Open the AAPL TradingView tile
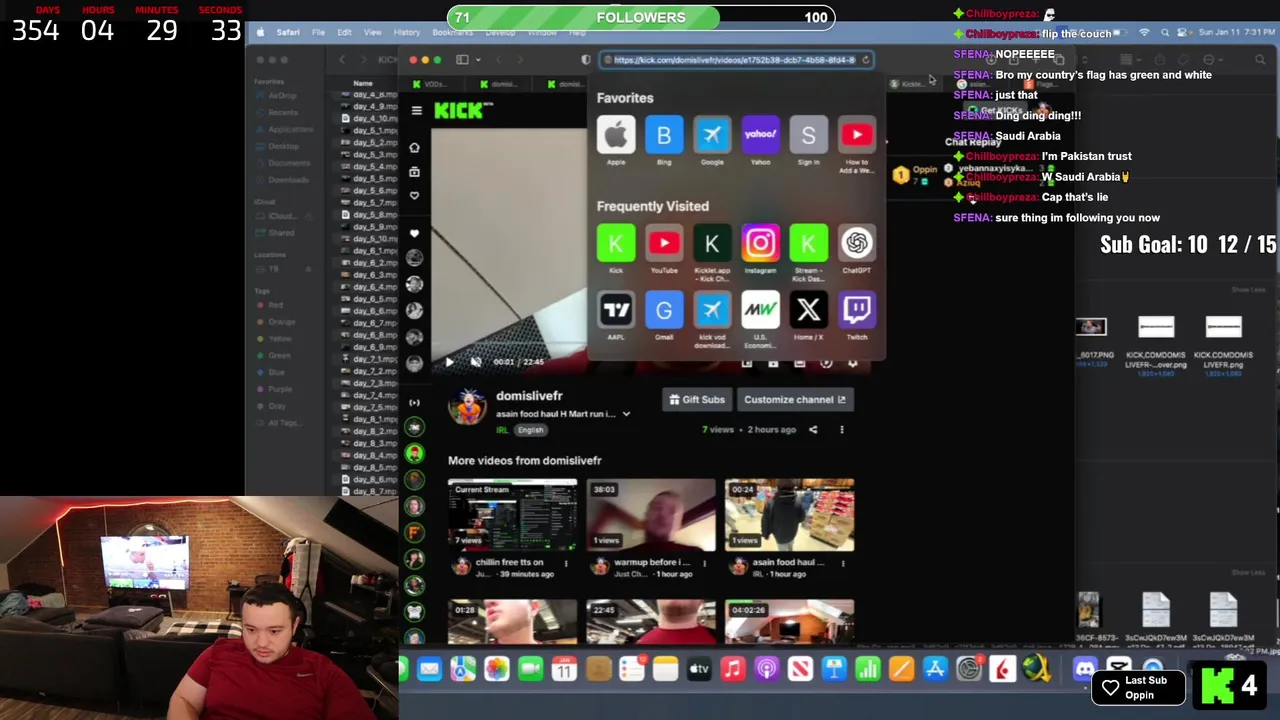The height and width of the screenshot is (720, 1280). pos(616,310)
